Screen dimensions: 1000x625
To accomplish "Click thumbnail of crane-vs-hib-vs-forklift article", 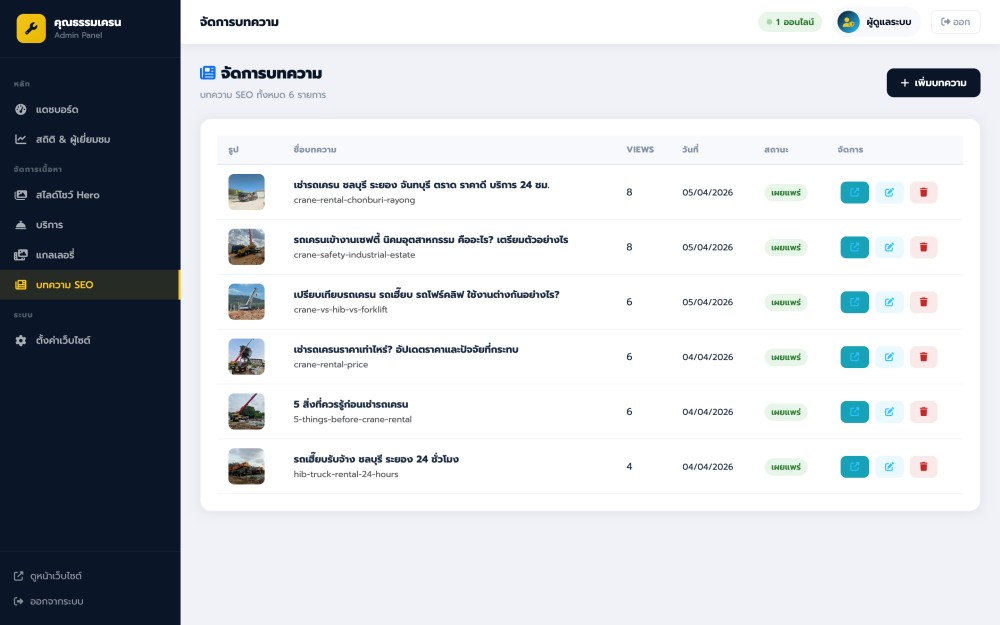I will (246, 302).
